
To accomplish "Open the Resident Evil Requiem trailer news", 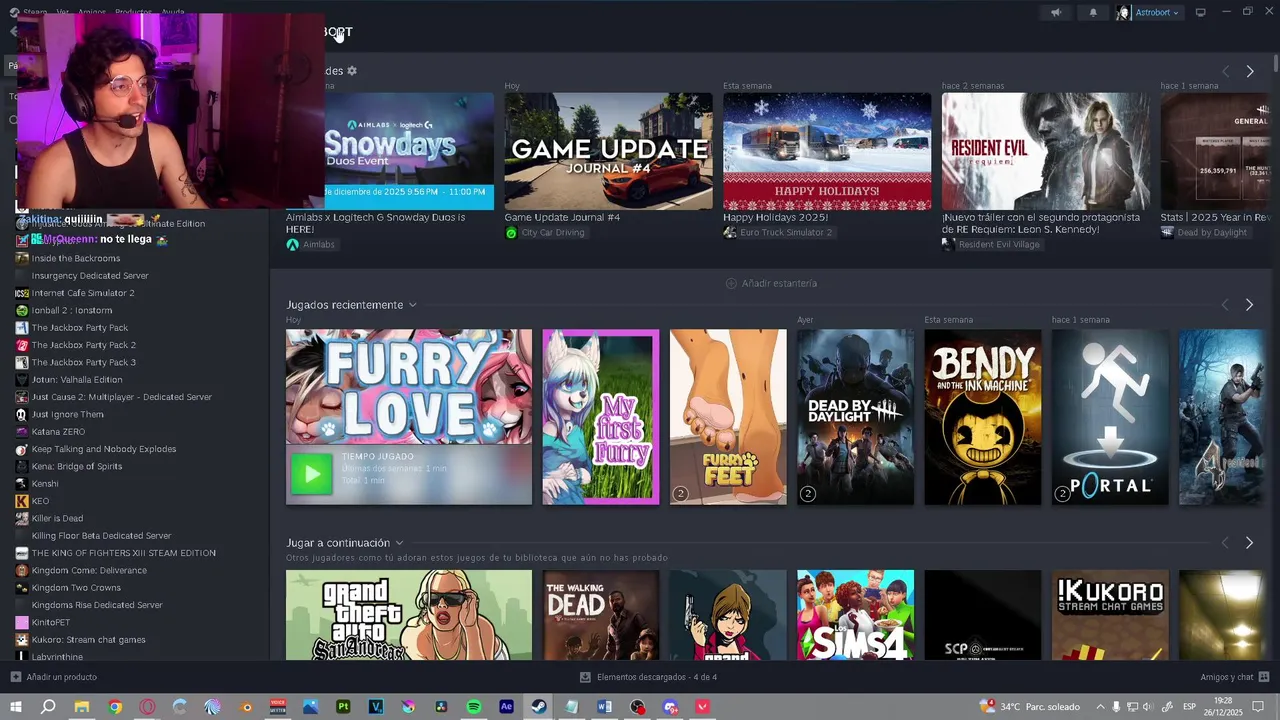I will (x=1046, y=151).
